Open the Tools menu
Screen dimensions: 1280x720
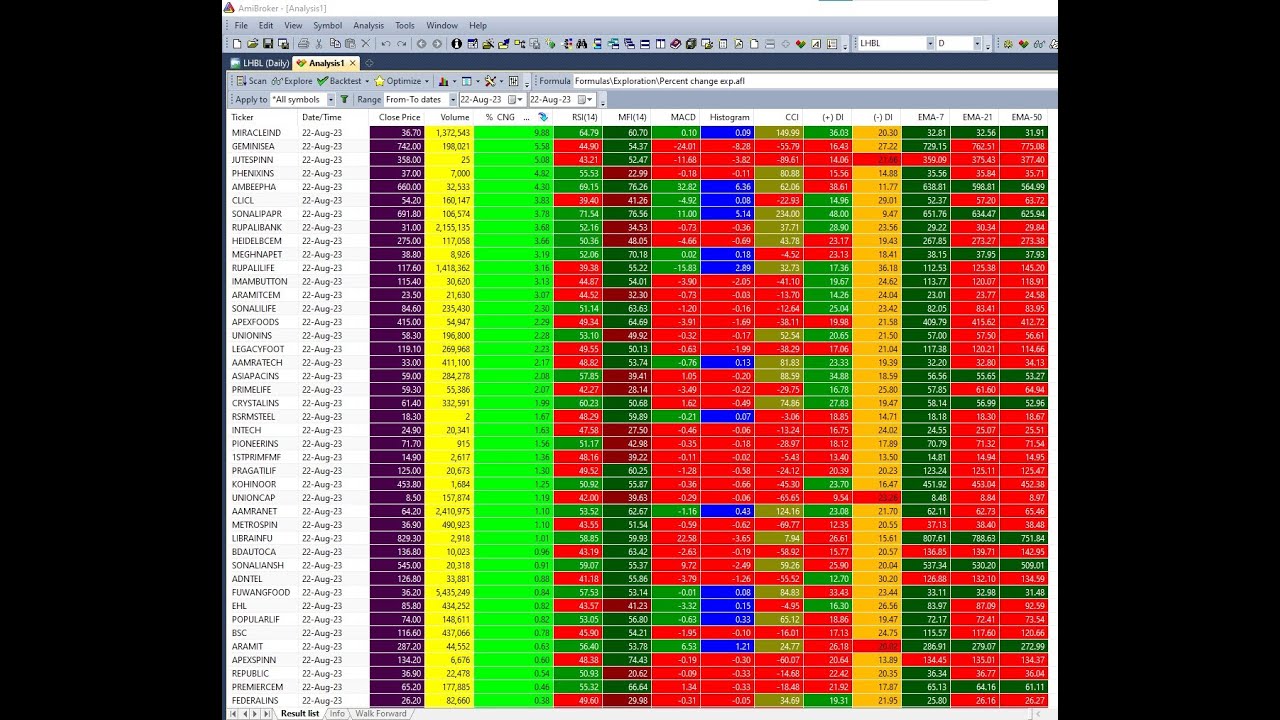click(x=404, y=25)
